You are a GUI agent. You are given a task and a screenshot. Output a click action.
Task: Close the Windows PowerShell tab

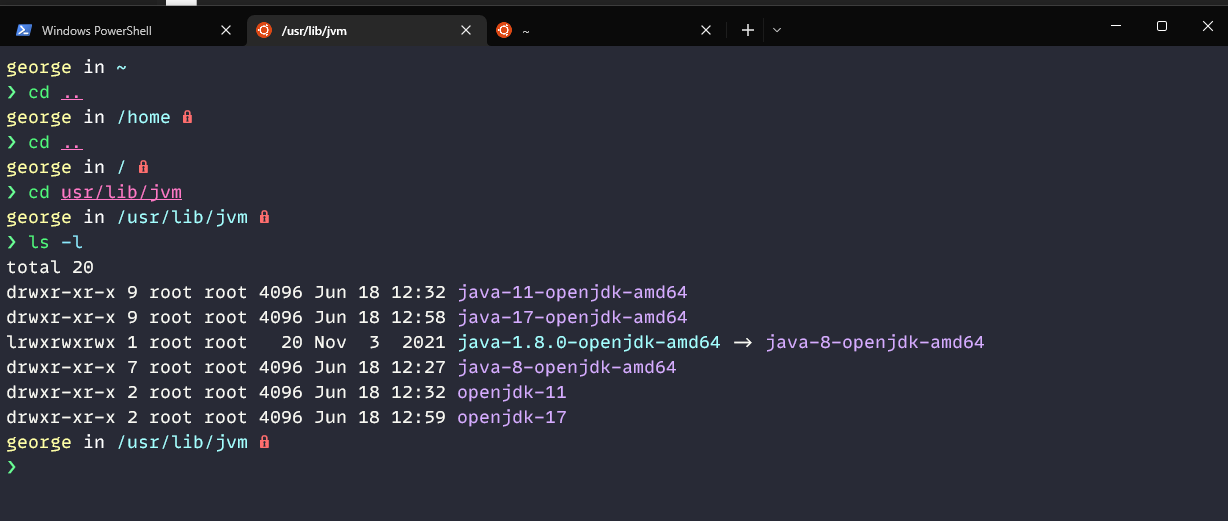click(225, 30)
